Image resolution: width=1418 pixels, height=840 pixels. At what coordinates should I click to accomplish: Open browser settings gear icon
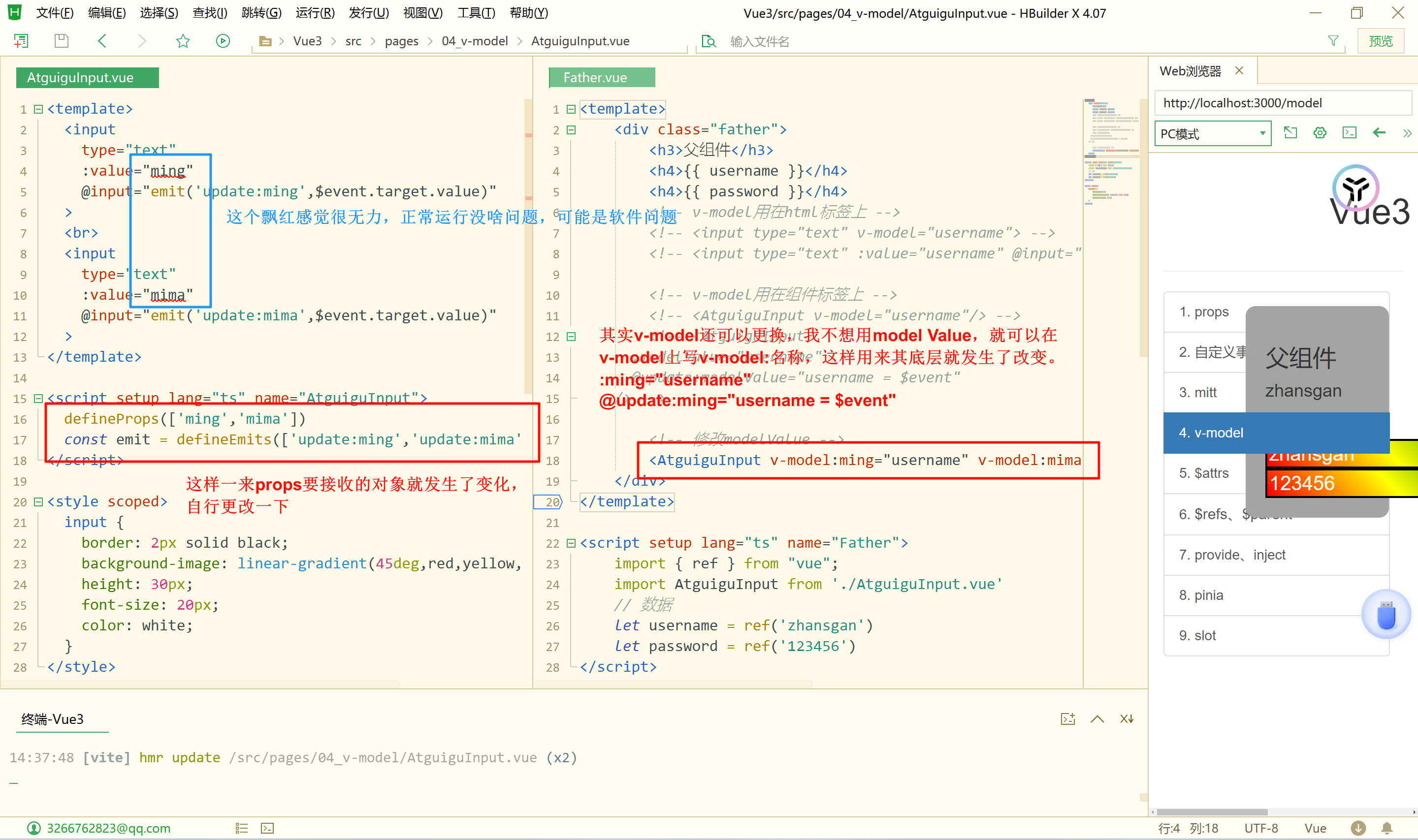pyautogui.click(x=1320, y=133)
